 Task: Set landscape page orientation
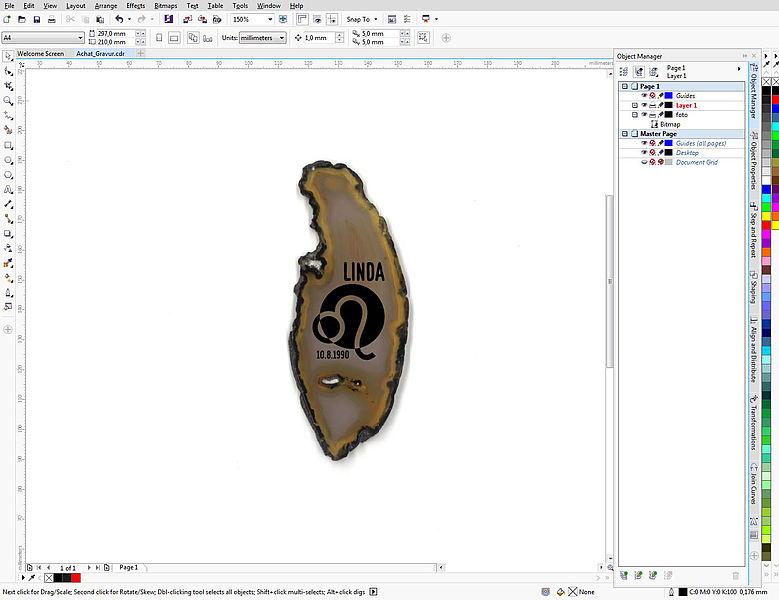(x=174, y=38)
